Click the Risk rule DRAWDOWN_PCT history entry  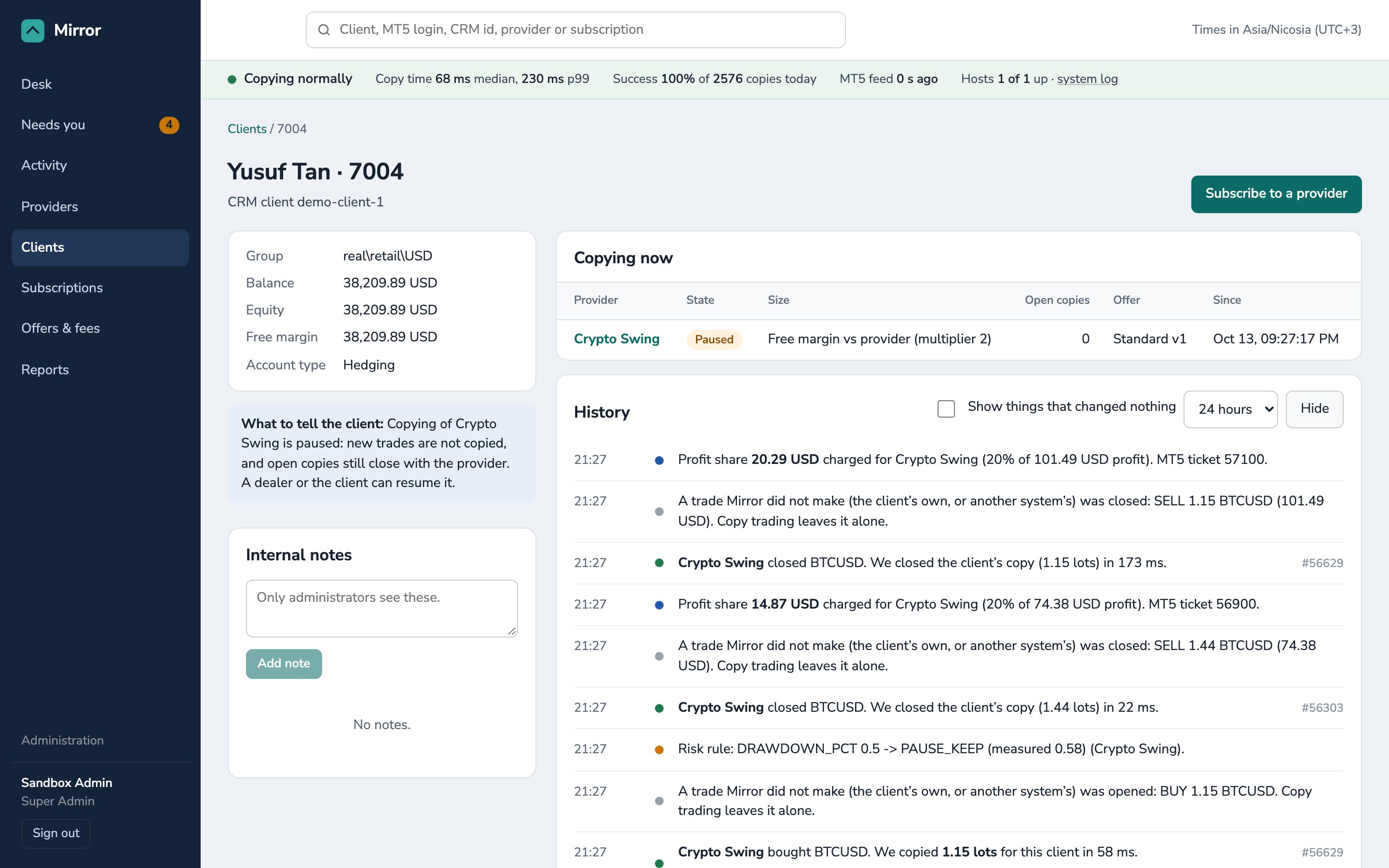tap(958, 749)
